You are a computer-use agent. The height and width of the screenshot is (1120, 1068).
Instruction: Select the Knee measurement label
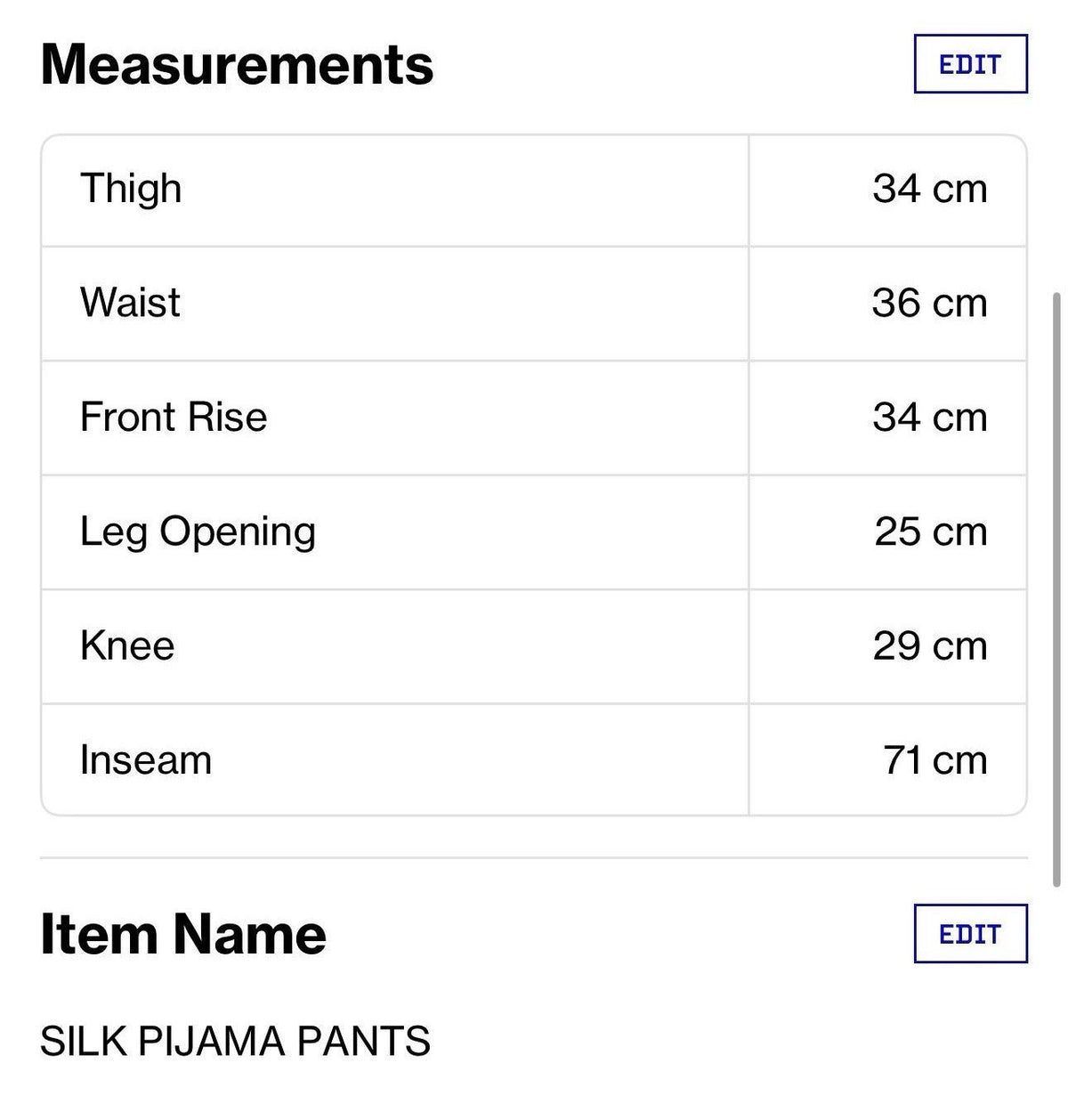127,645
